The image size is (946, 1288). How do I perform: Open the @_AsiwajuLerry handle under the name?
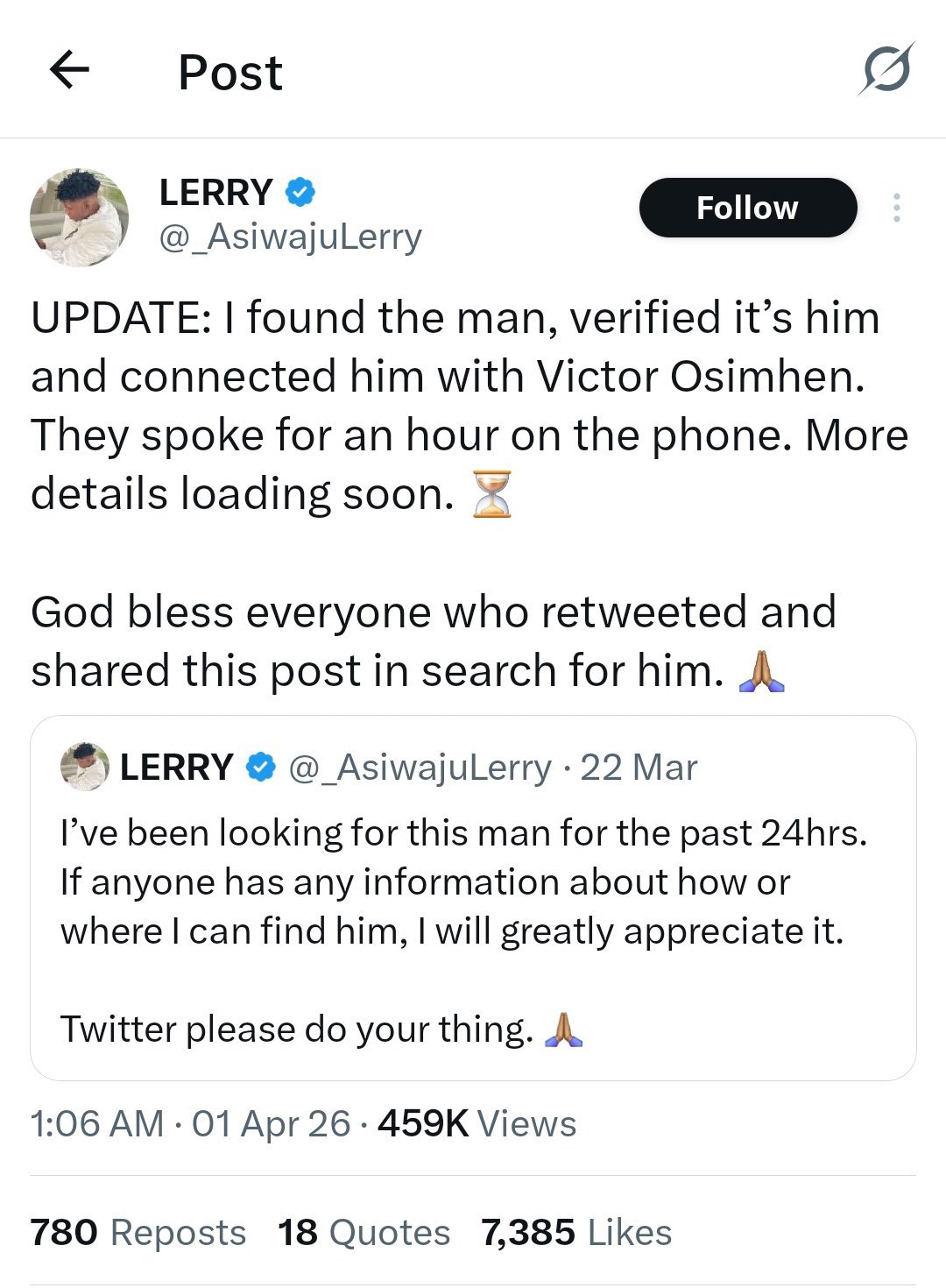(290, 237)
